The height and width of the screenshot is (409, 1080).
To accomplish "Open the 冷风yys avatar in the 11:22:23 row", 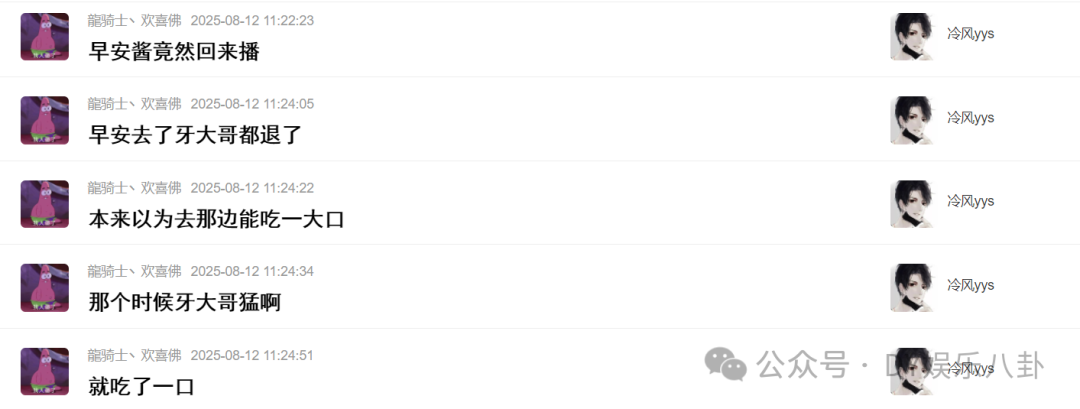I will (x=912, y=36).
